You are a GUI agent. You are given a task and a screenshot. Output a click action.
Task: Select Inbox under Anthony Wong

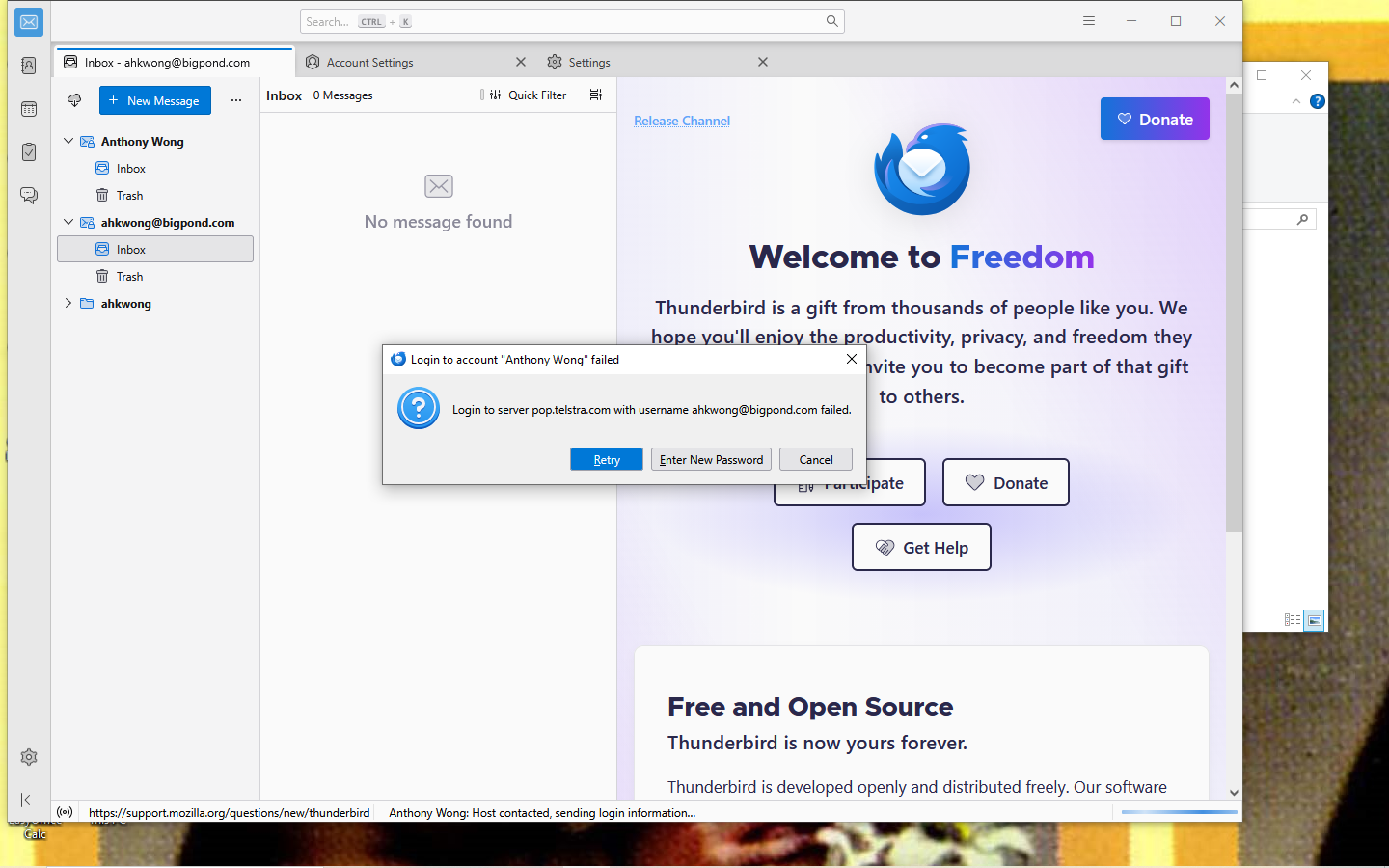click(x=155, y=168)
